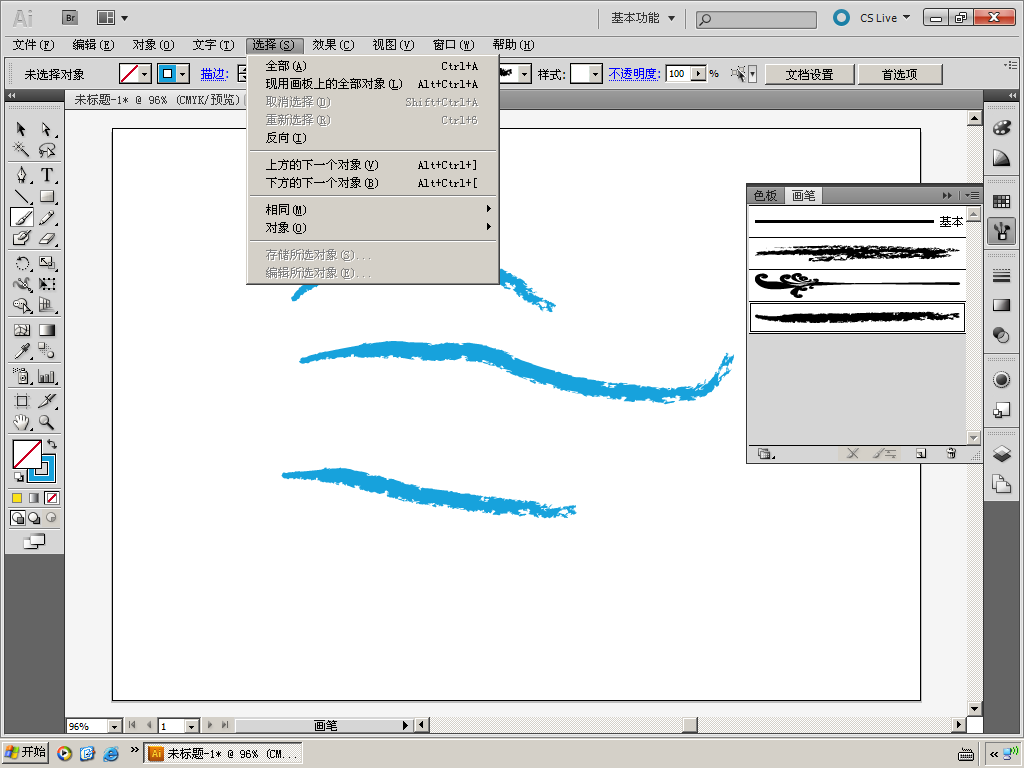Select the Zoom tool
Image resolution: width=1024 pixels, height=768 pixels.
point(46,422)
